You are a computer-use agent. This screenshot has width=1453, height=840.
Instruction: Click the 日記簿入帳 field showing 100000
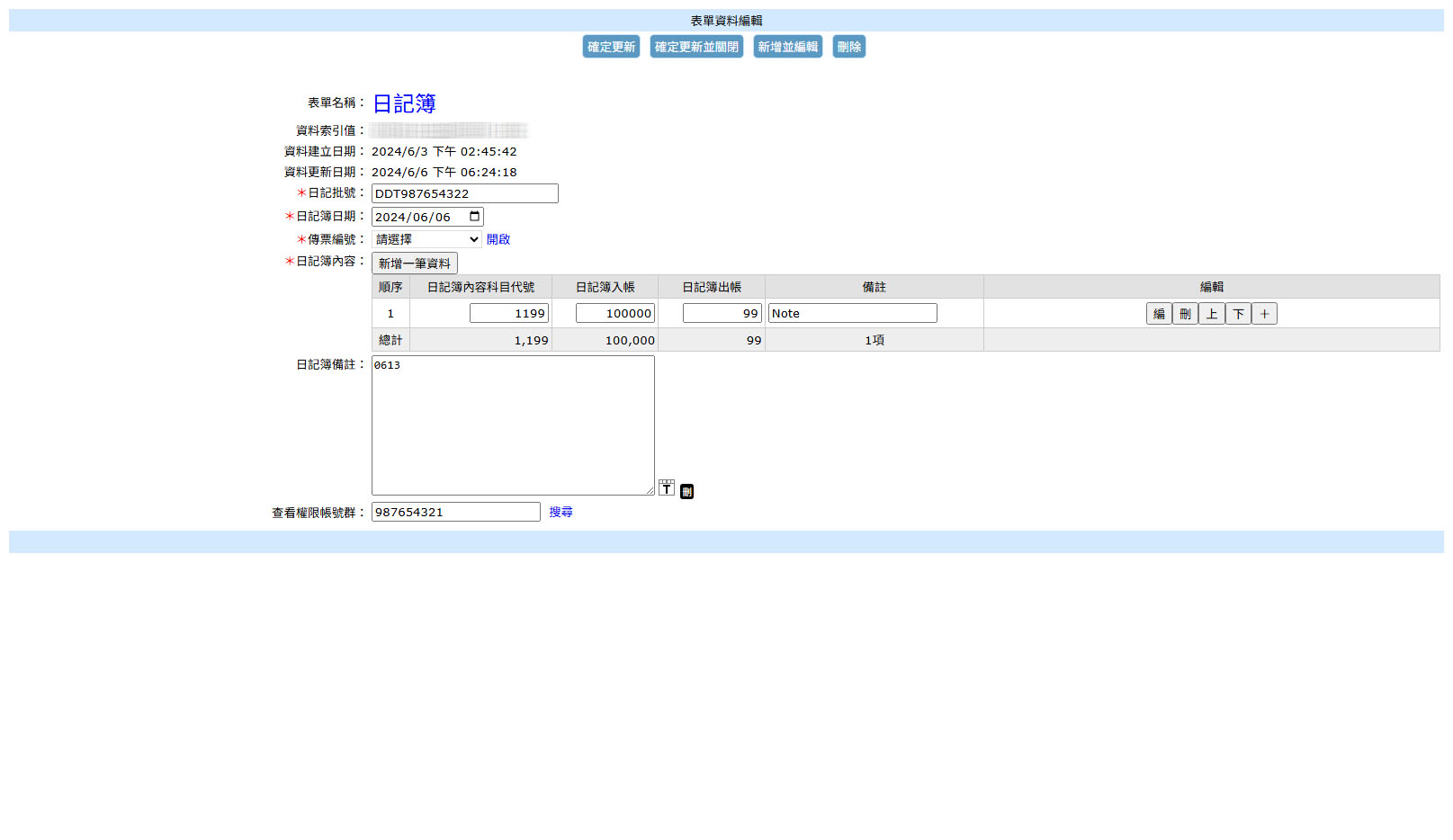(615, 313)
